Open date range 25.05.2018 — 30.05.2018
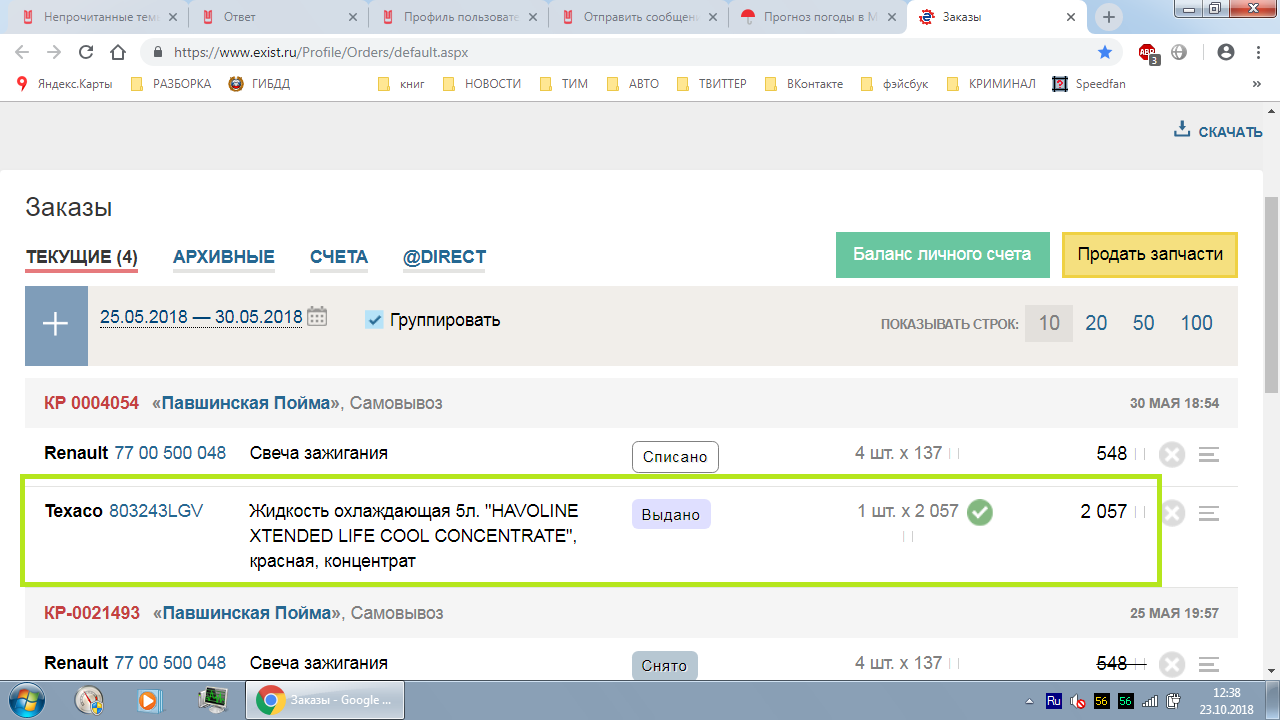1280x720 pixels. coord(201,317)
